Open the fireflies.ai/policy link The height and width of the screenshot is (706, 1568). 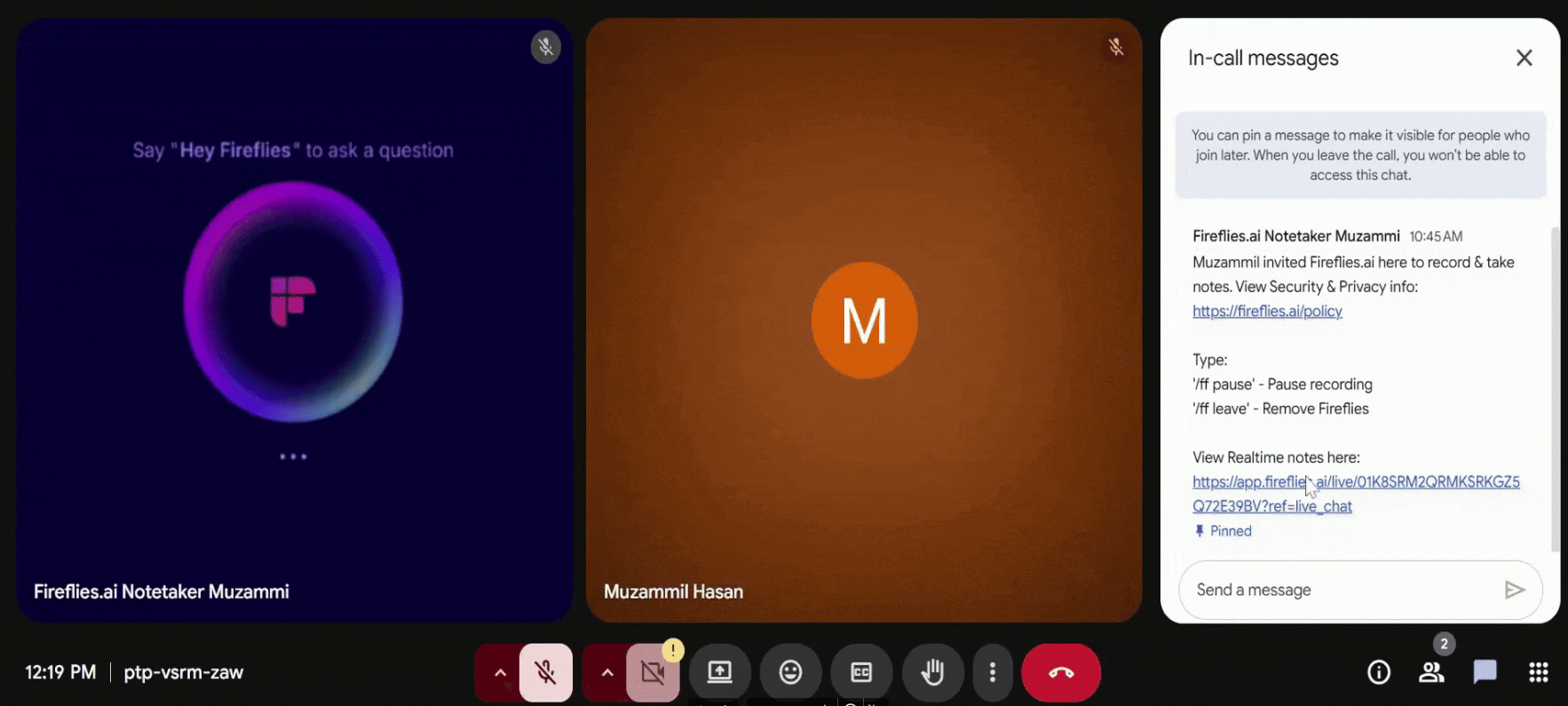[1267, 311]
